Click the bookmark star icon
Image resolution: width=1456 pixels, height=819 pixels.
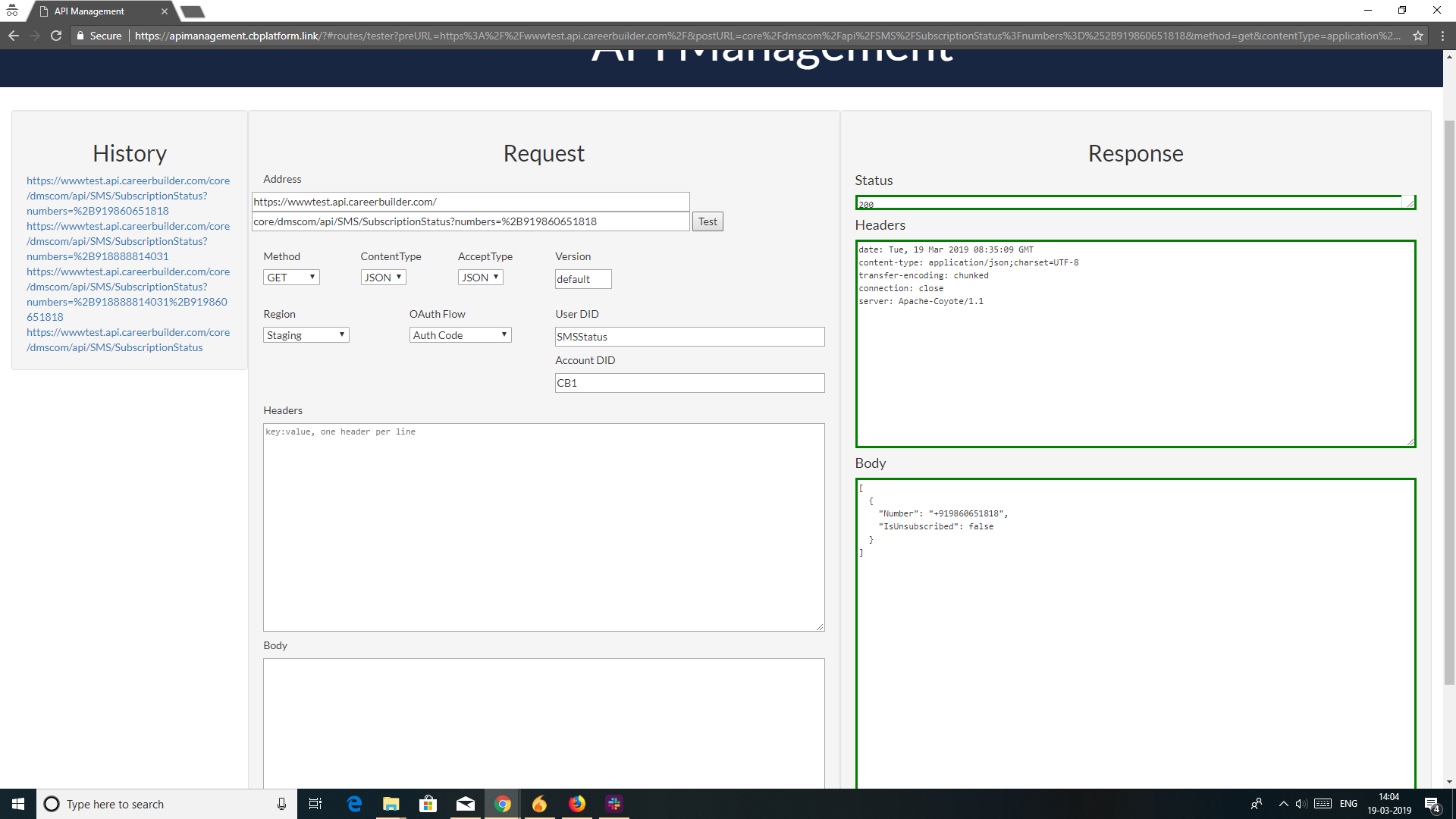[1418, 36]
